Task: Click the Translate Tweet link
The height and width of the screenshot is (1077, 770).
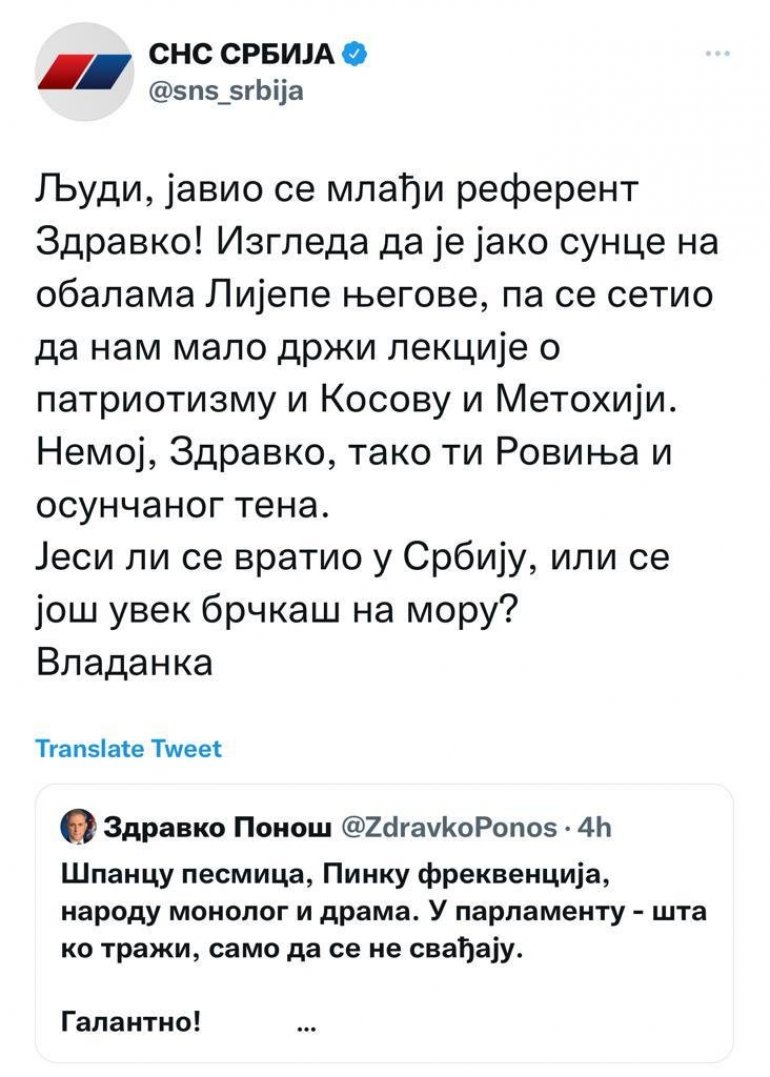Action: click(x=128, y=748)
